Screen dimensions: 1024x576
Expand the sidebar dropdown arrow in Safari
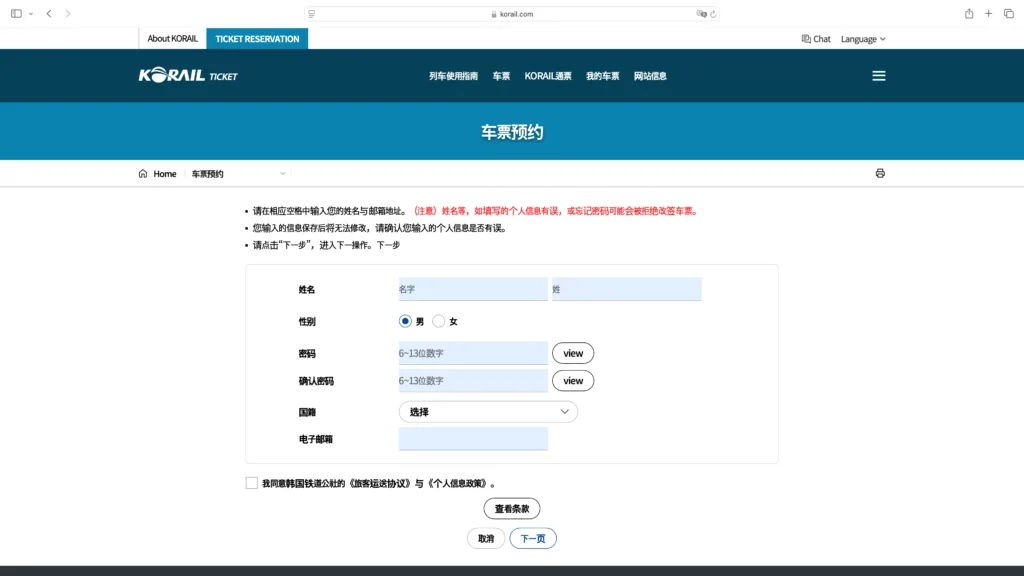pos(31,14)
